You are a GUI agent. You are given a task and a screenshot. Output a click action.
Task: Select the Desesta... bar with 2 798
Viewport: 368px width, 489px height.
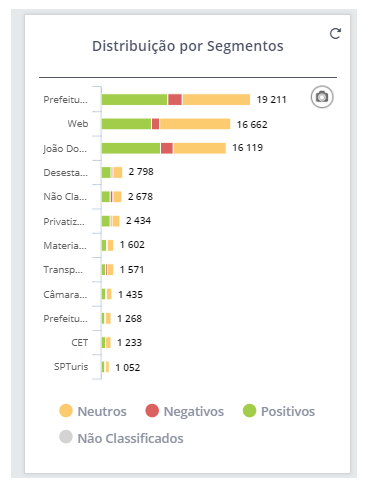(112, 172)
